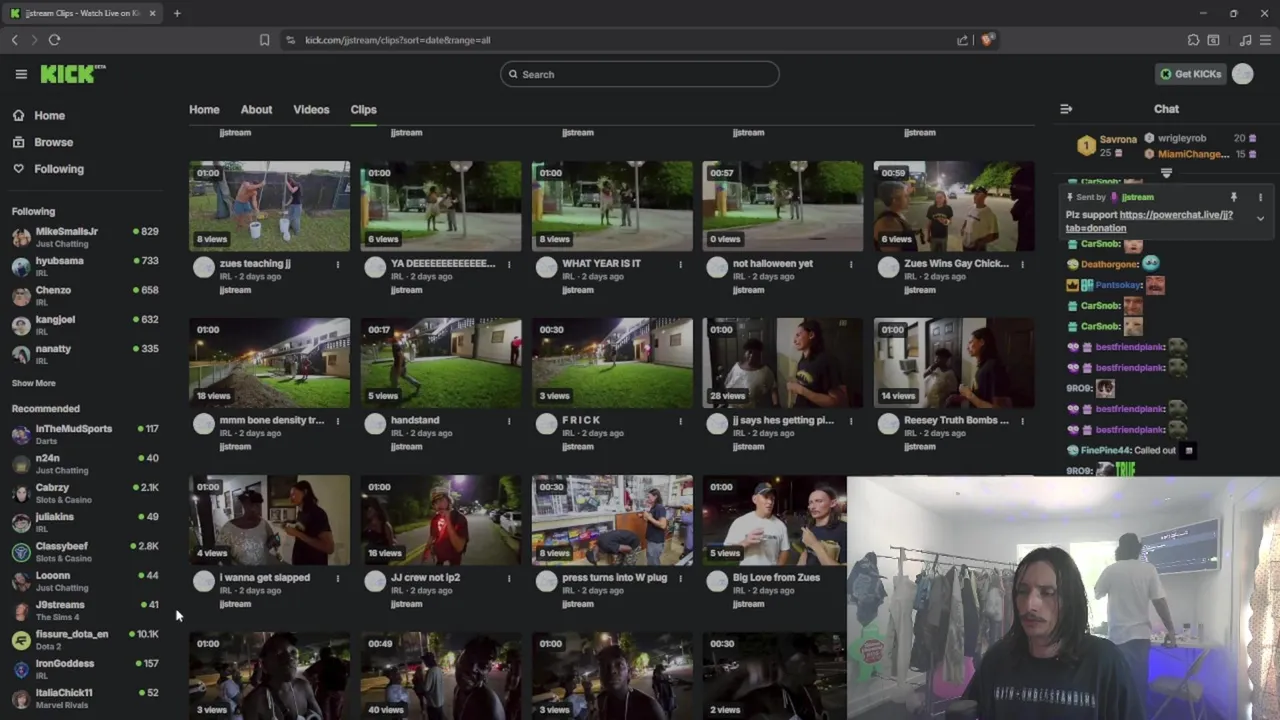Switch to the Videos channel tab
Viewport: 1280px width, 720px height.
pos(311,110)
